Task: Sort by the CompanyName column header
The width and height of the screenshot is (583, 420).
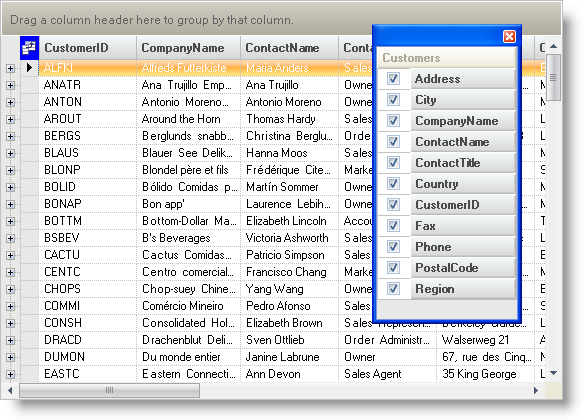Action: tap(189, 48)
